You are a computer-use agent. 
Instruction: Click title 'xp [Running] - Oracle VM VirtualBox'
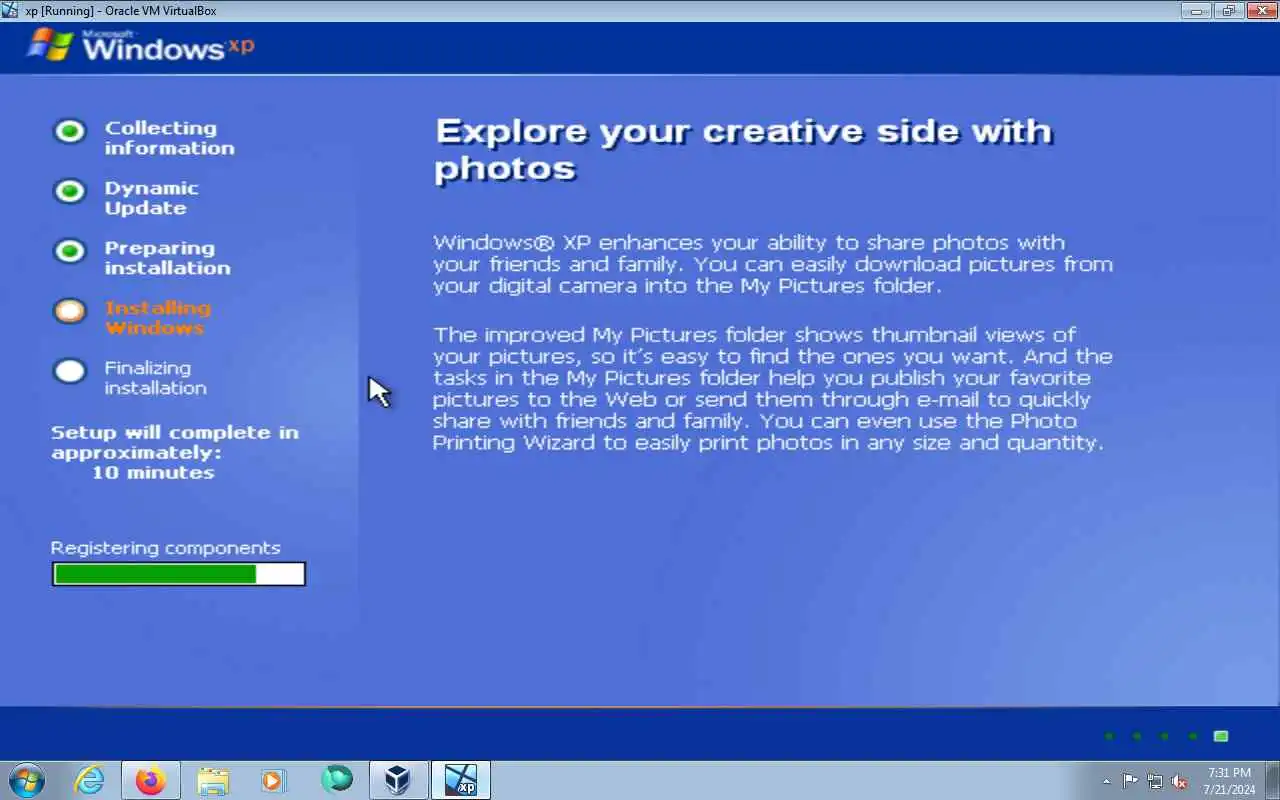(x=120, y=11)
